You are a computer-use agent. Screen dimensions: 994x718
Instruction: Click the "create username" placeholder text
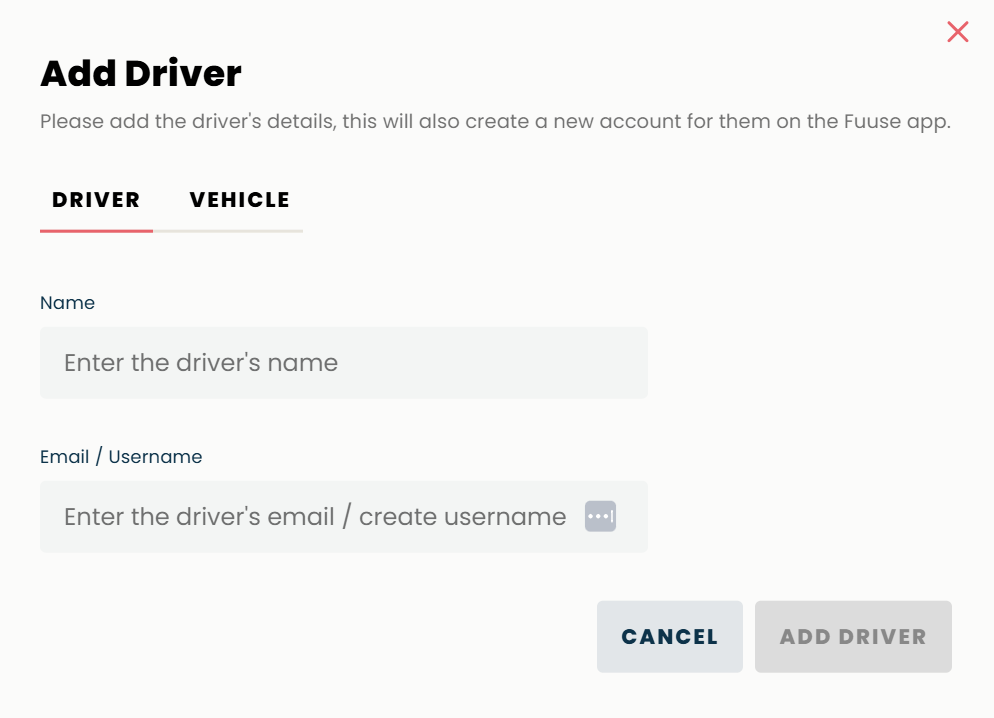pyautogui.click(x=463, y=516)
